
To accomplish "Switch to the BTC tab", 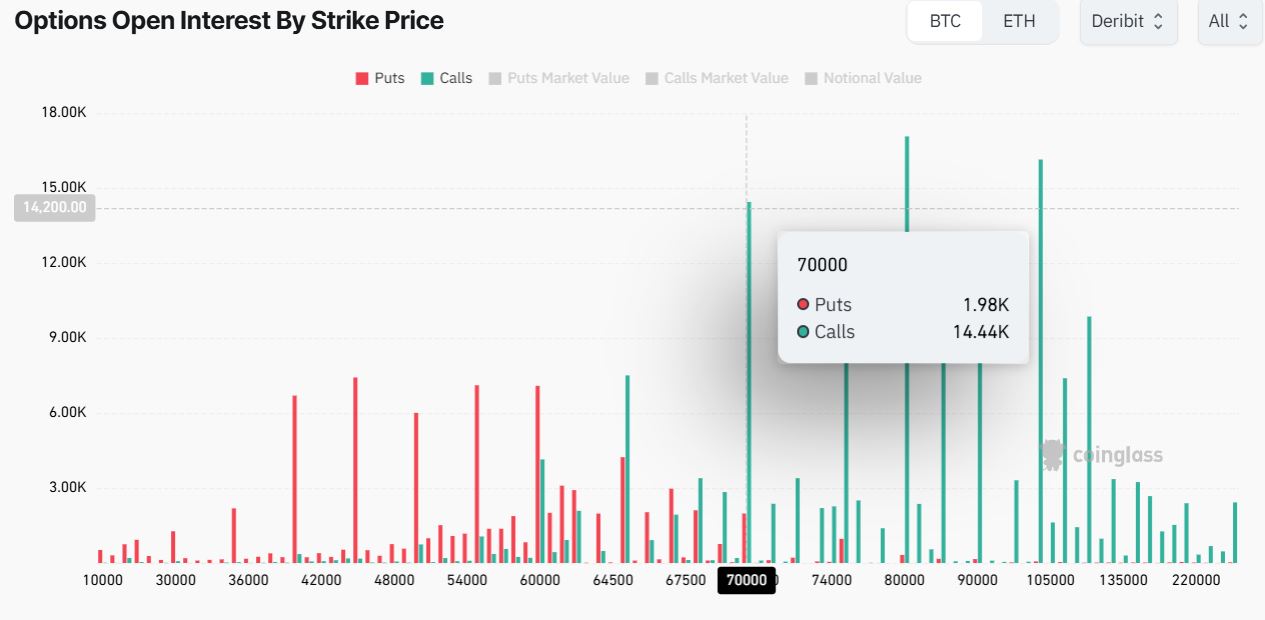I will 945,21.
